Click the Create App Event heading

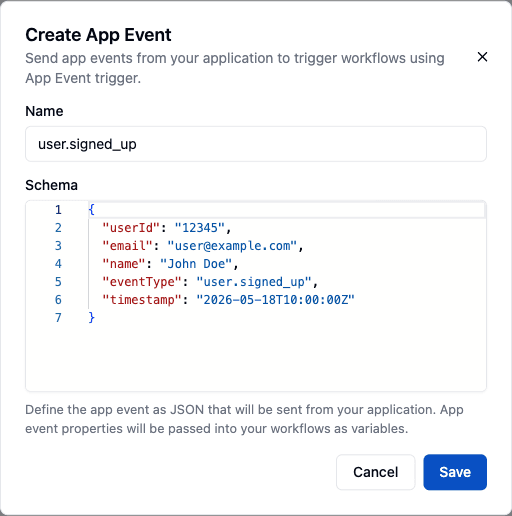(98, 35)
